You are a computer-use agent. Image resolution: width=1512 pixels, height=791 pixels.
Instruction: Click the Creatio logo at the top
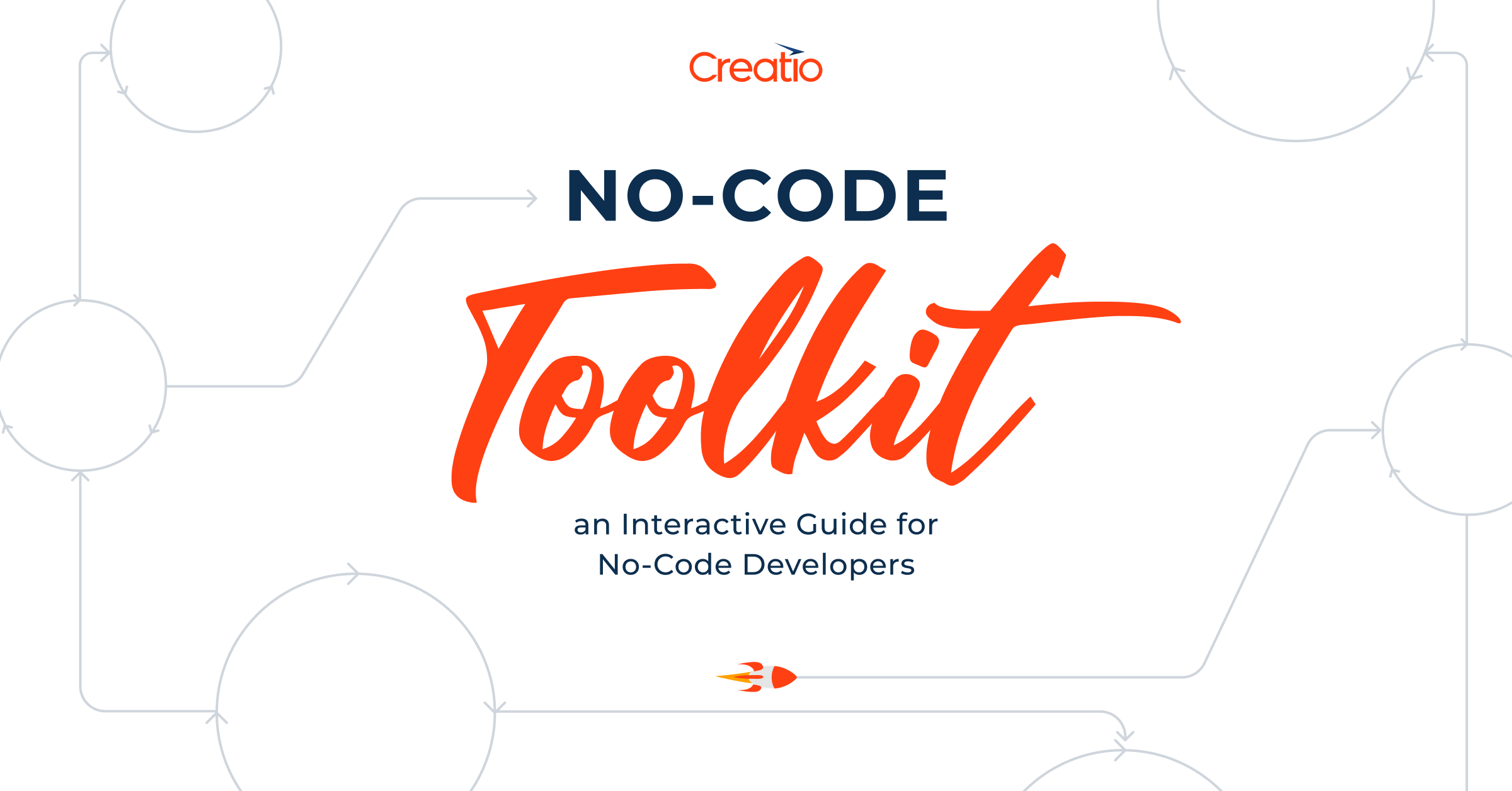click(x=756, y=66)
